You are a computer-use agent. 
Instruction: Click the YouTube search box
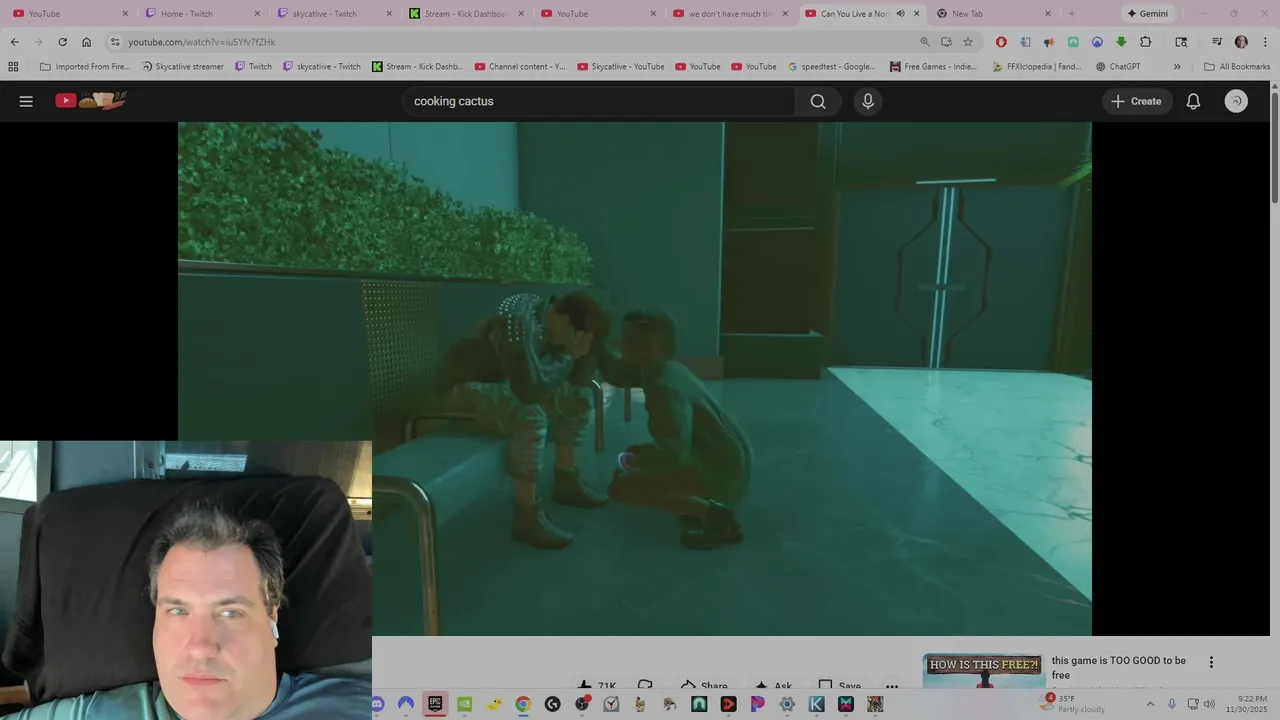(599, 101)
